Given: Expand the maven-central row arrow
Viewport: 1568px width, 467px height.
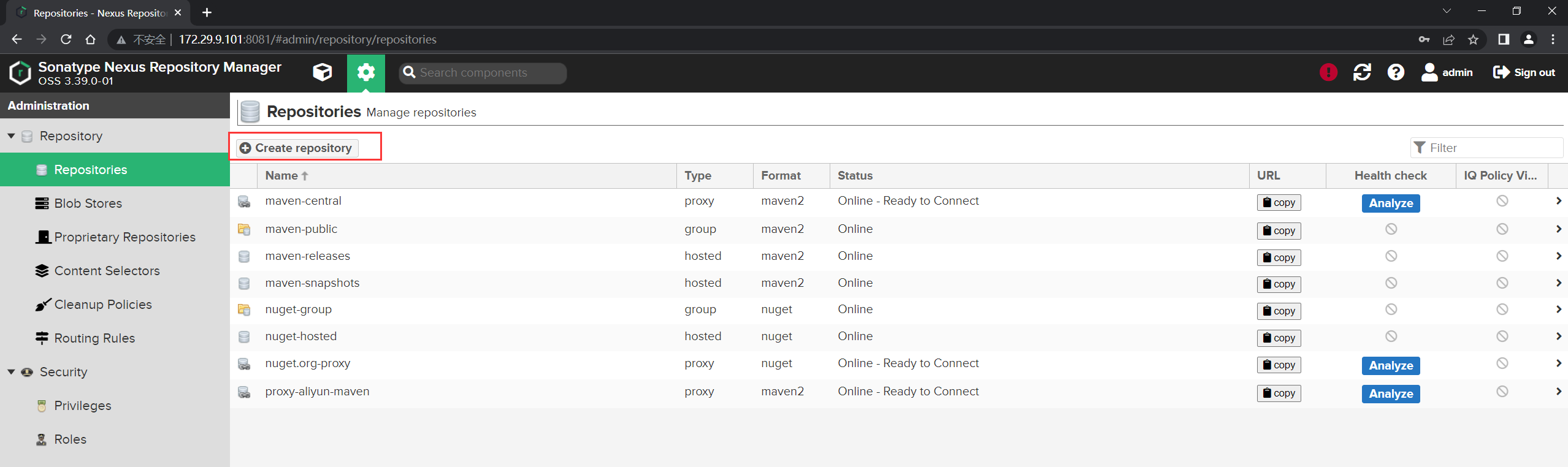Looking at the screenshot, I should pyautogui.click(x=1558, y=201).
